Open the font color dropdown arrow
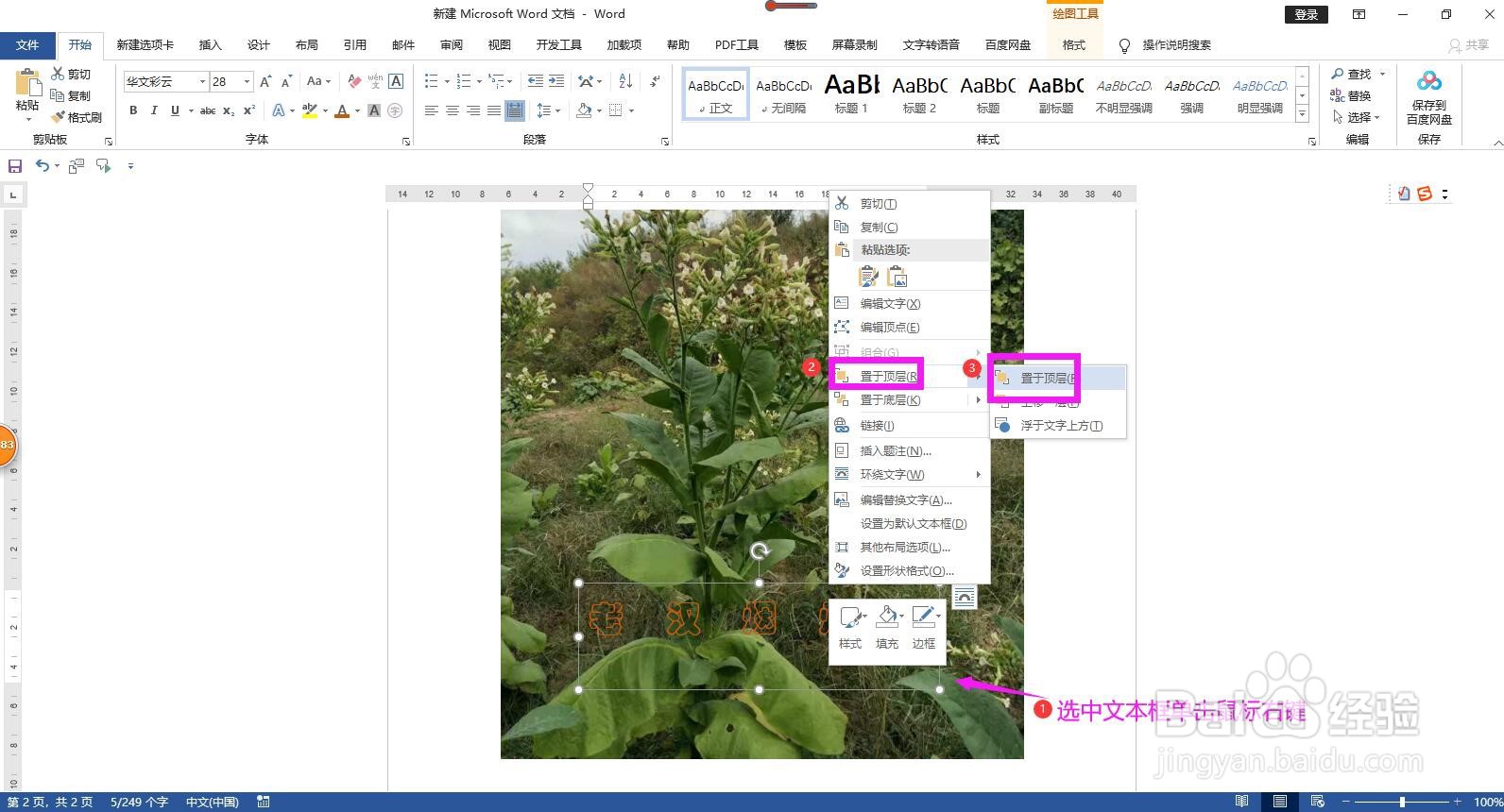This screenshot has height=812, width=1504. point(357,110)
